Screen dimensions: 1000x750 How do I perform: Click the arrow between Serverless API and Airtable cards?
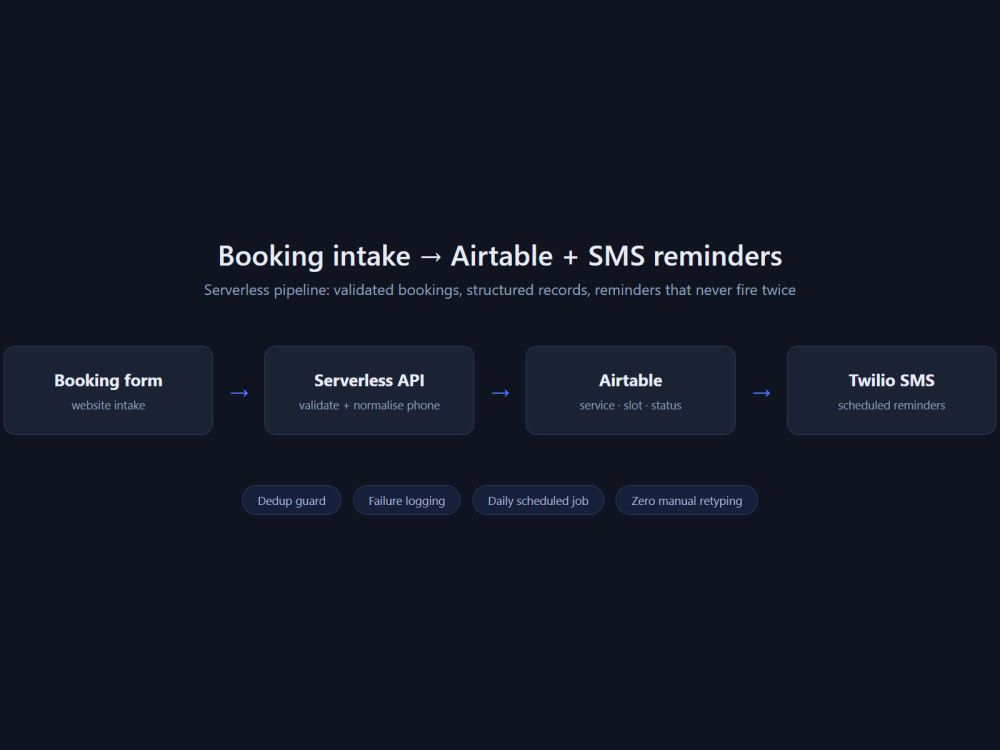click(x=500, y=393)
